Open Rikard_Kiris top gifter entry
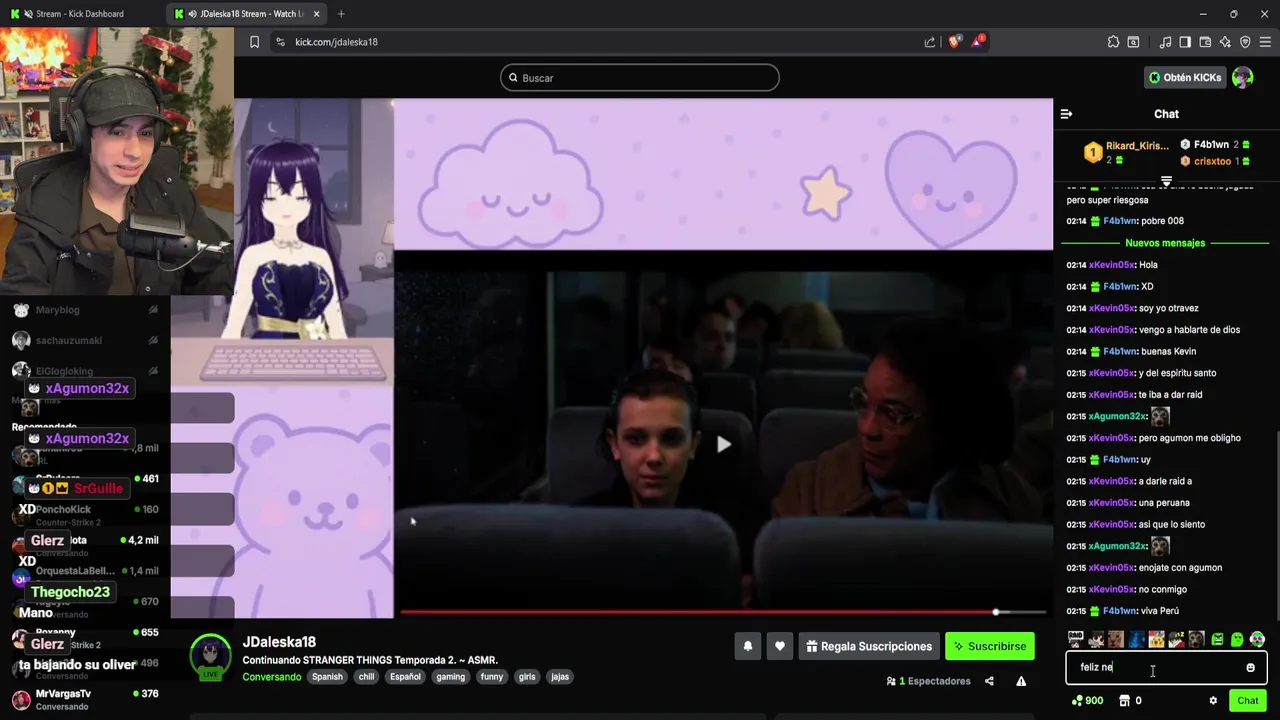Image resolution: width=1280 pixels, height=720 pixels. coord(1126,152)
